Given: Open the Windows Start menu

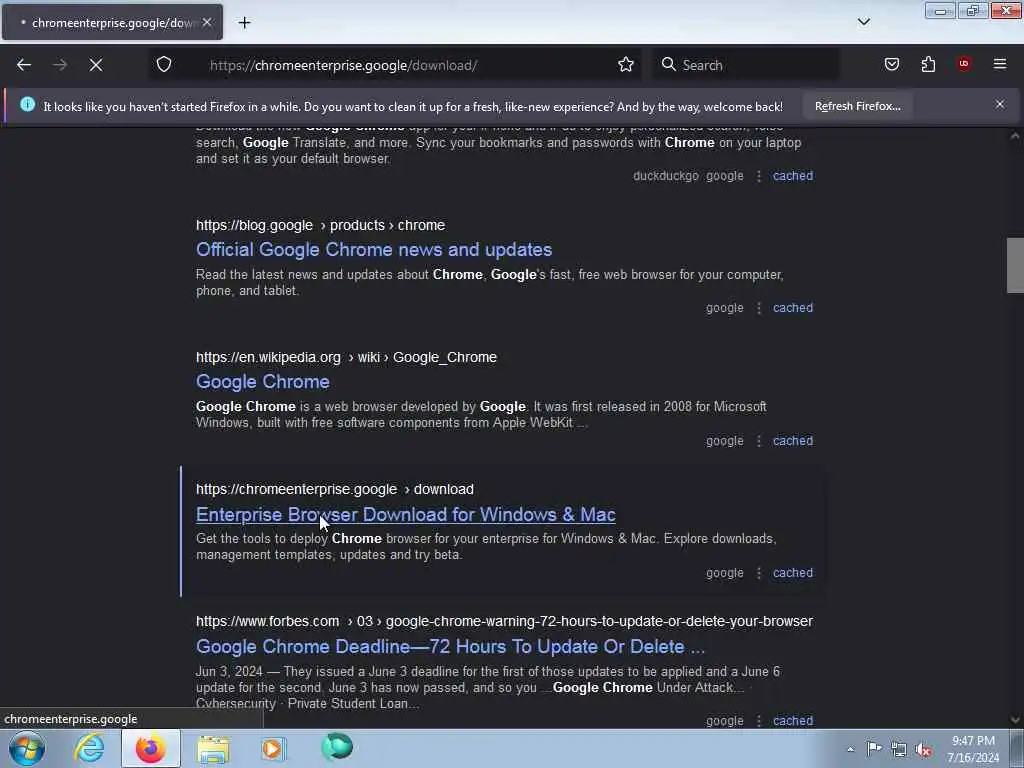Looking at the screenshot, I should 27,748.
